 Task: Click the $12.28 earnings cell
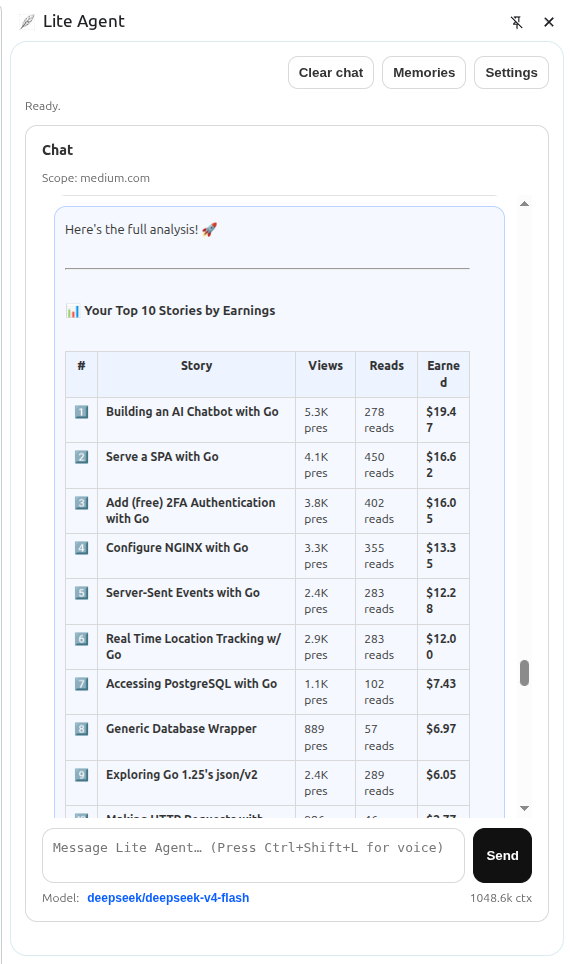[x=441, y=601]
